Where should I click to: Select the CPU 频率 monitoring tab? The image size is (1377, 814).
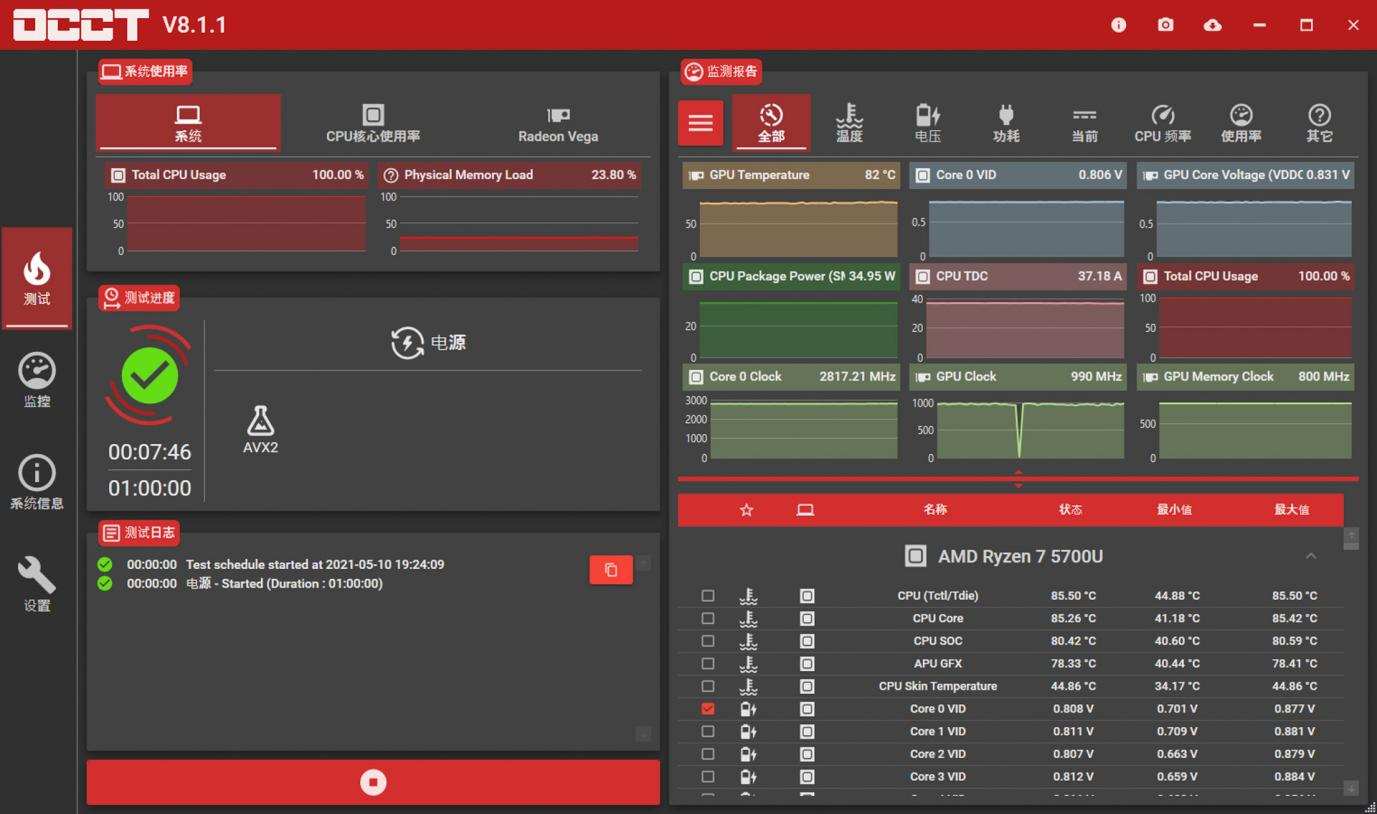[x=1163, y=123]
